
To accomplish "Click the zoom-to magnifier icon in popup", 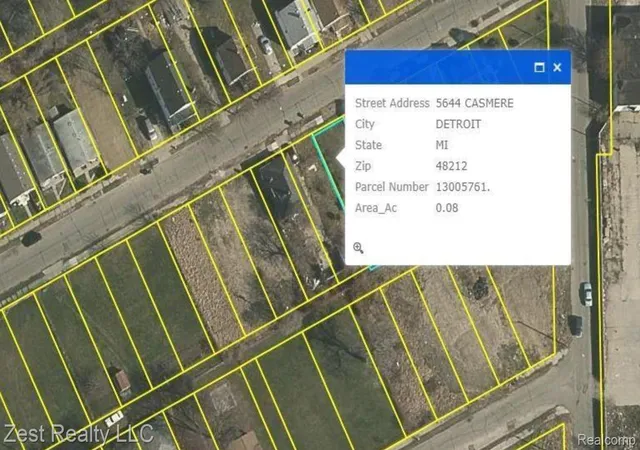I will tap(358, 247).
